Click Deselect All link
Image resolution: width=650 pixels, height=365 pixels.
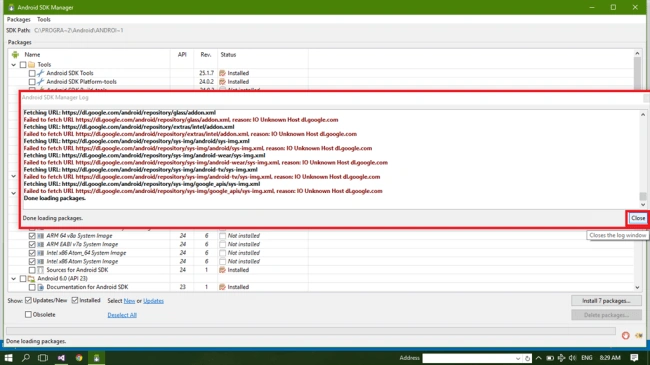[122, 315]
